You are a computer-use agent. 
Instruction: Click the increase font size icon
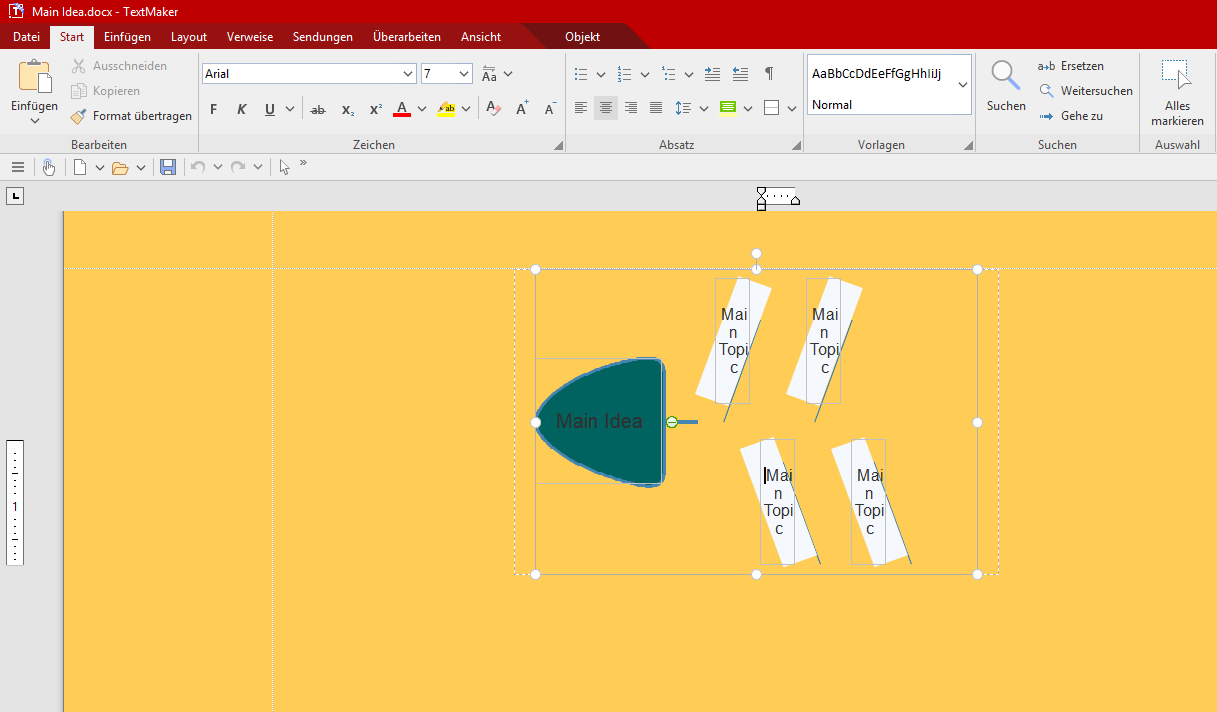click(522, 109)
